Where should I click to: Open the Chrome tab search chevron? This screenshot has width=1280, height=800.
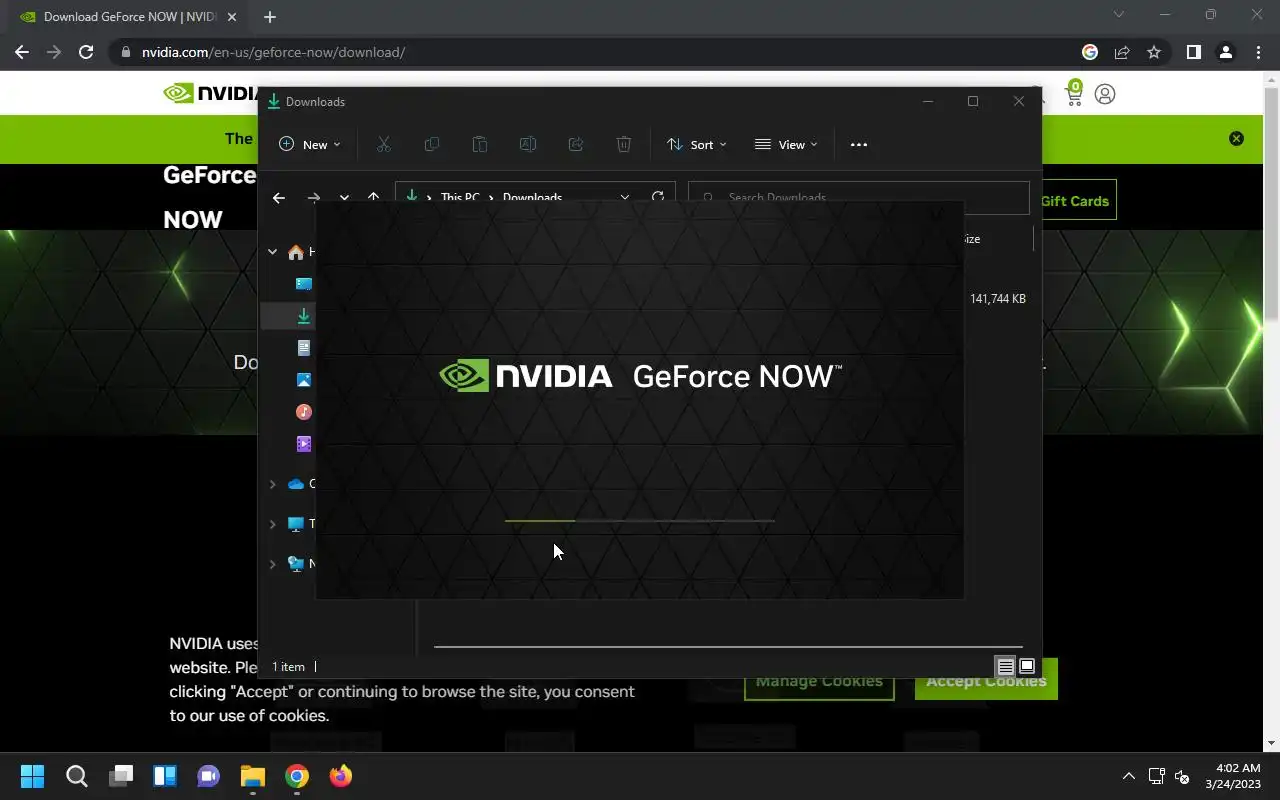point(1119,14)
